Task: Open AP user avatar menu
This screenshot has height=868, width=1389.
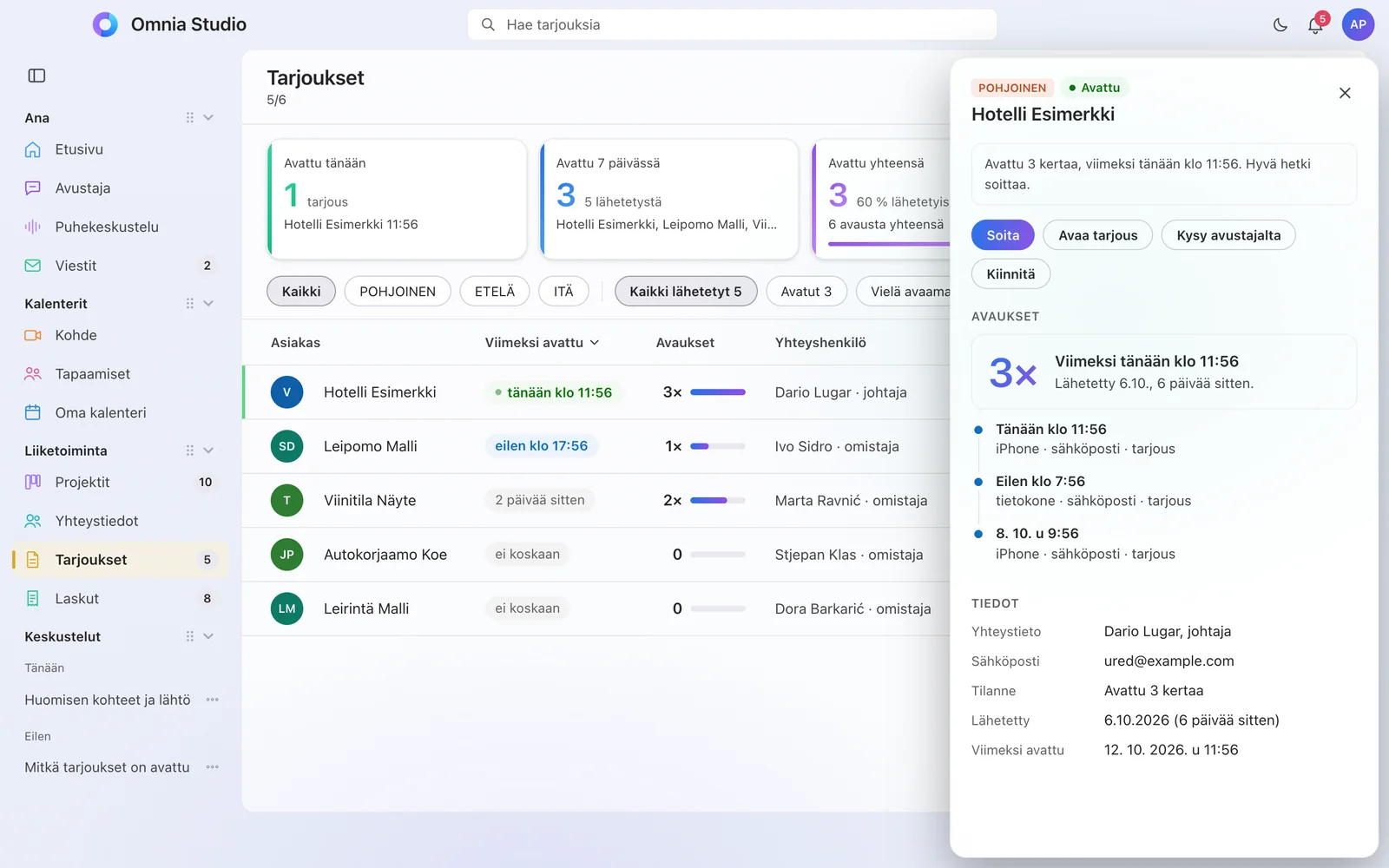Action: point(1358,24)
